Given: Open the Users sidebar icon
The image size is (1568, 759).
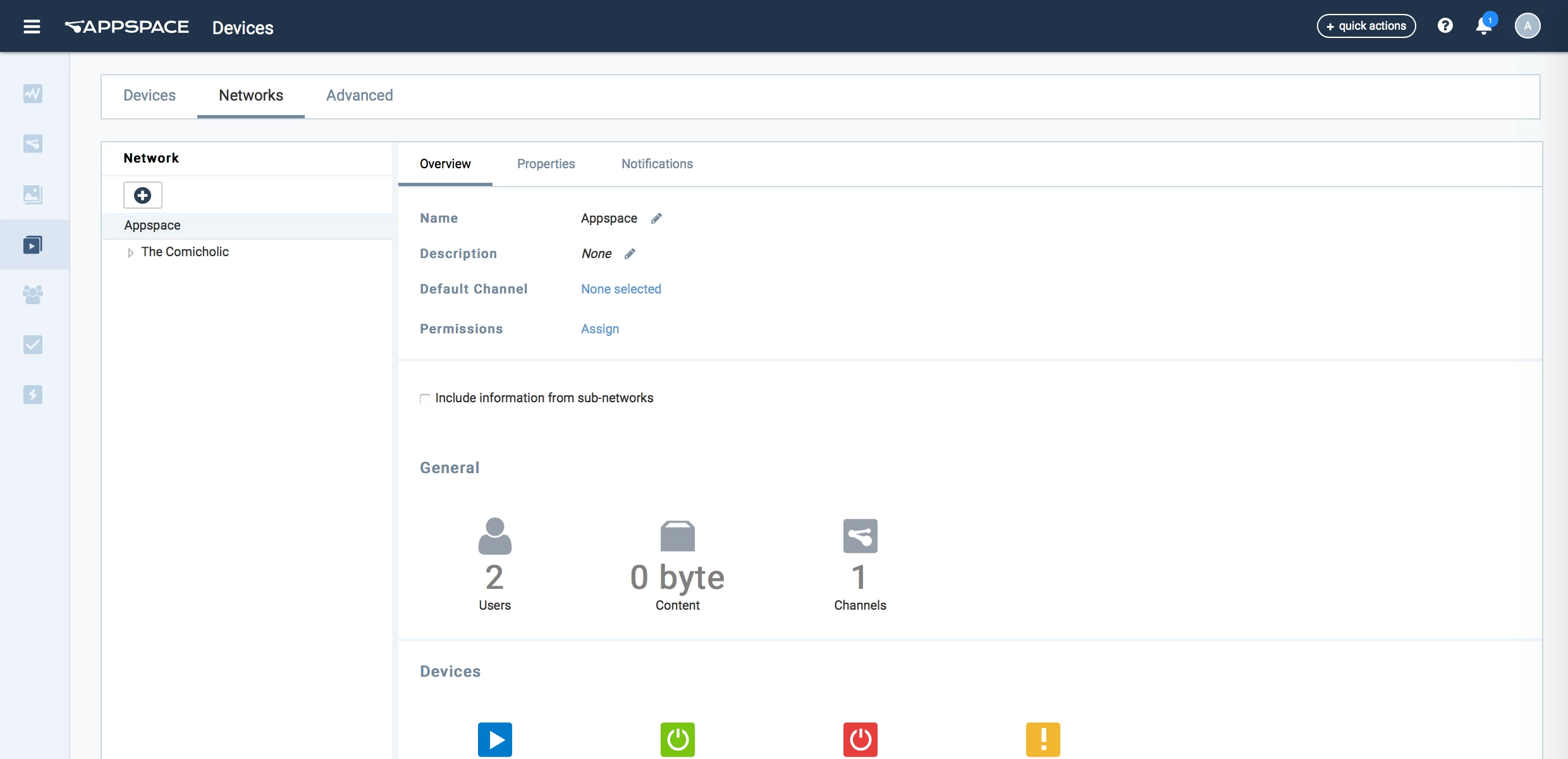Looking at the screenshot, I should [x=33, y=294].
